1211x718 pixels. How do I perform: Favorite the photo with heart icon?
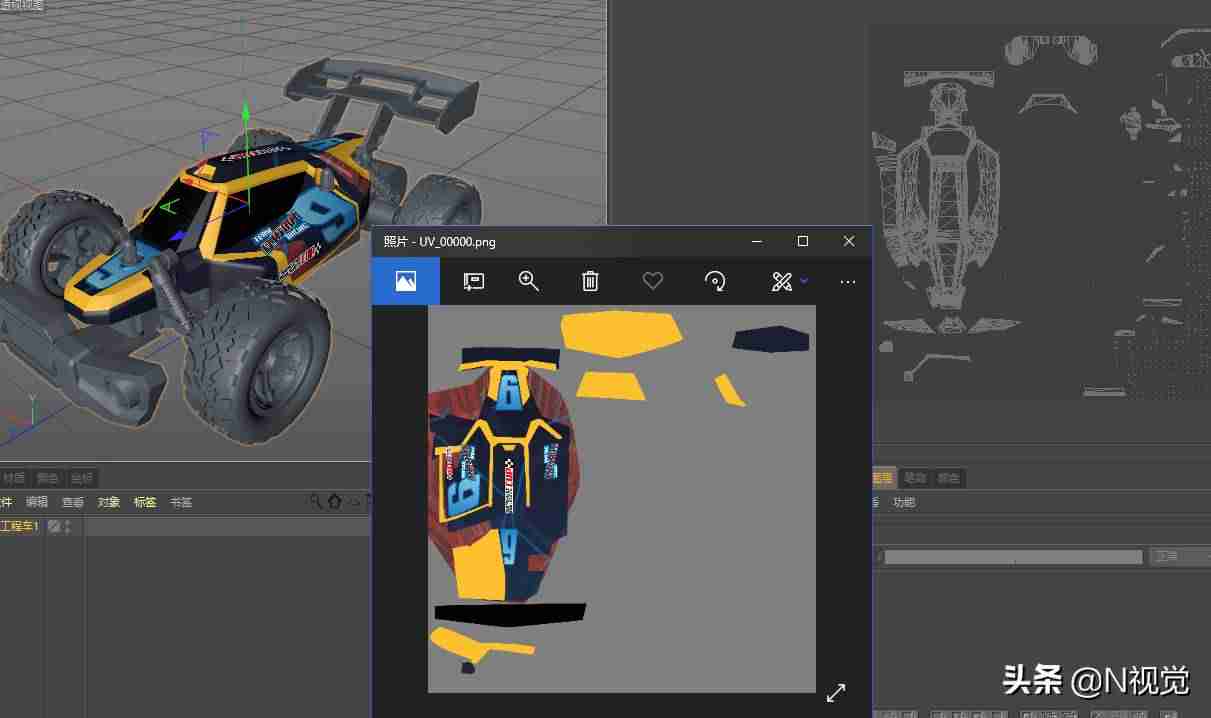pos(653,282)
